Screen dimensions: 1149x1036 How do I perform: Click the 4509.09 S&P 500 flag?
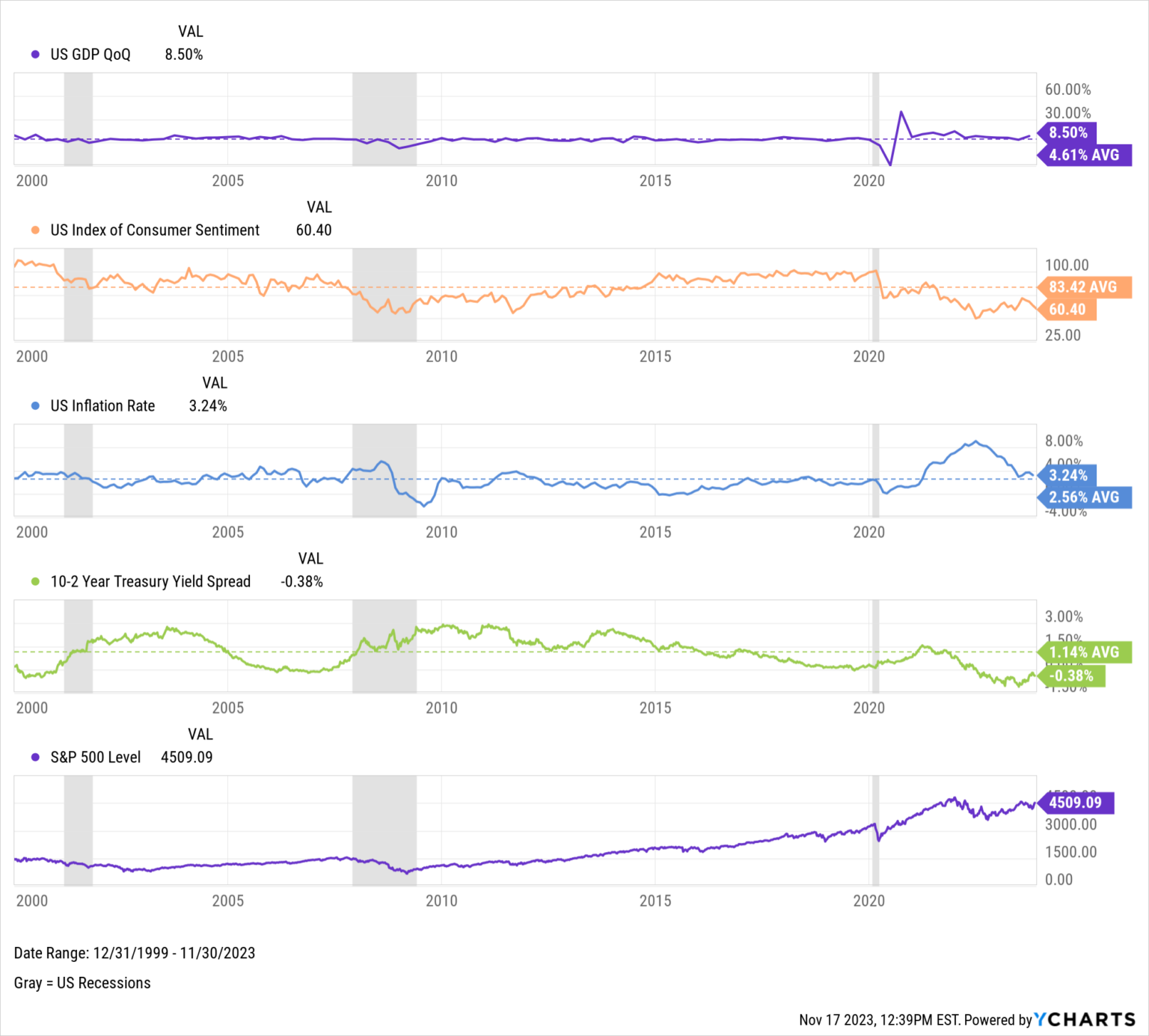[x=1075, y=803]
